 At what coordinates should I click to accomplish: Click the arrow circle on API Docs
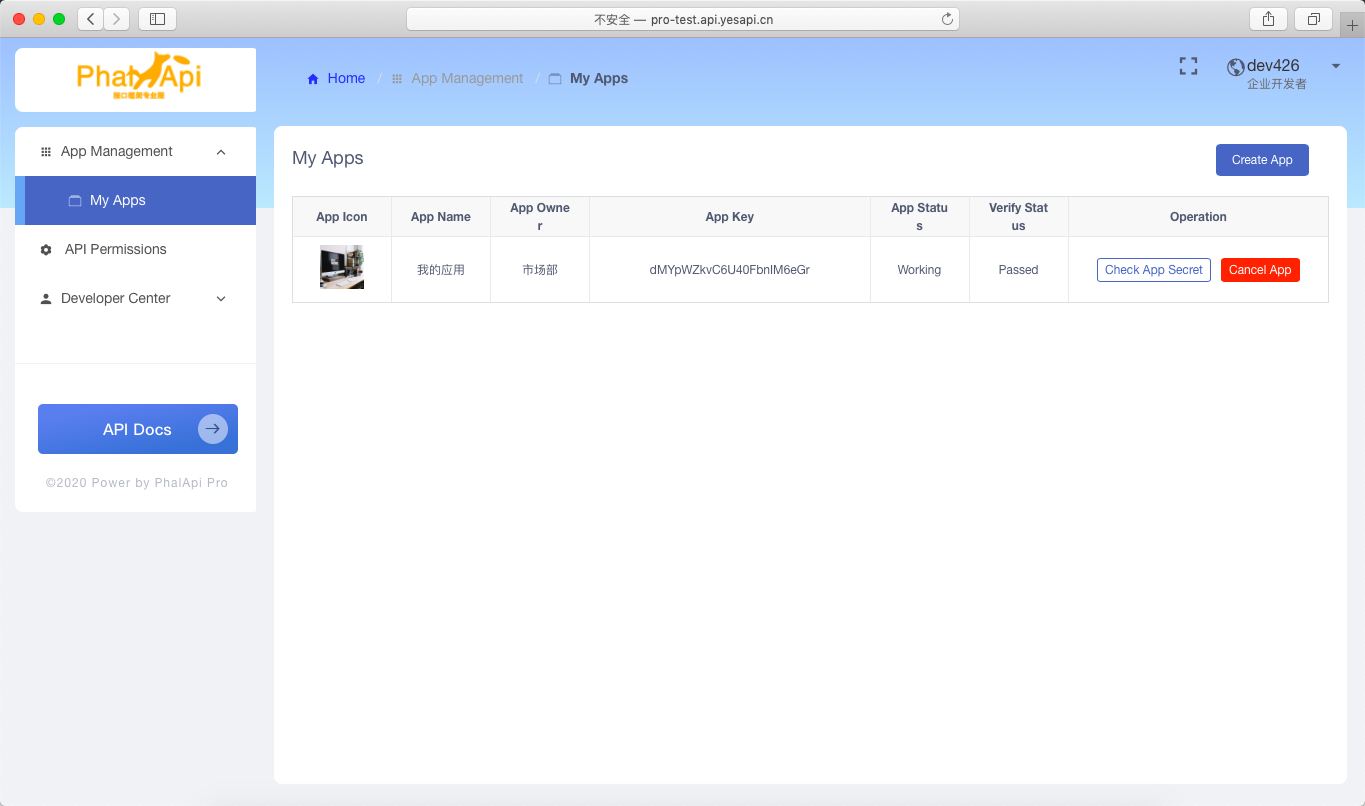212,429
